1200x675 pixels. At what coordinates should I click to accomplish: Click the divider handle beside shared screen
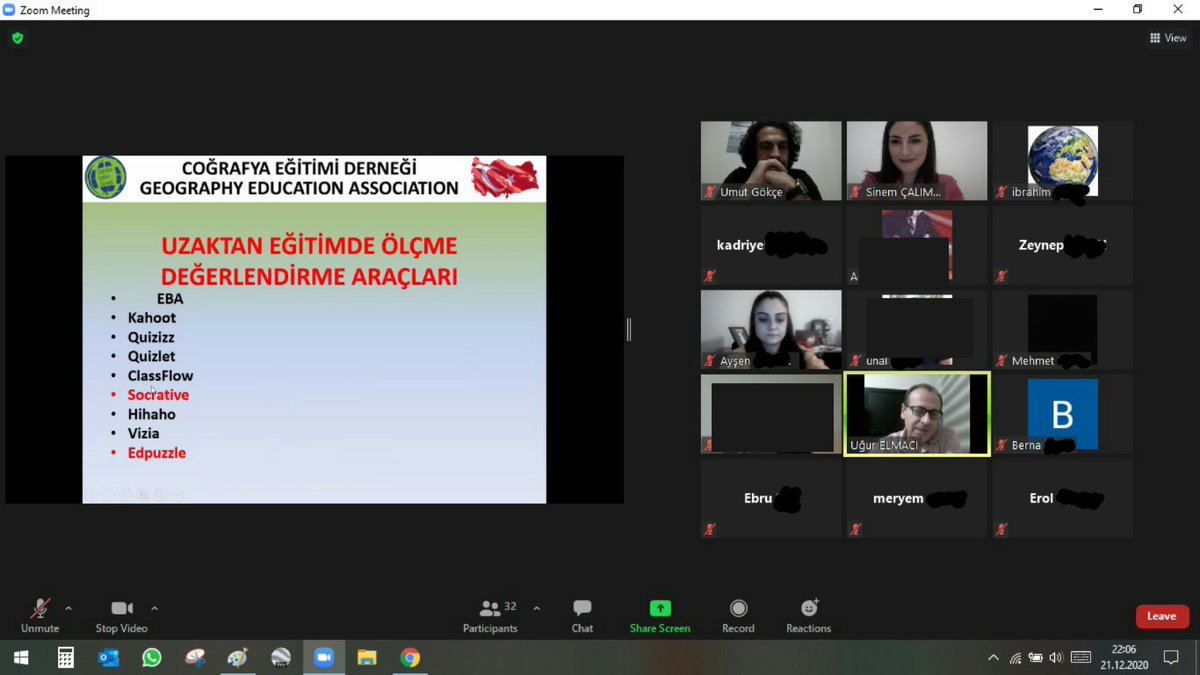tap(629, 329)
